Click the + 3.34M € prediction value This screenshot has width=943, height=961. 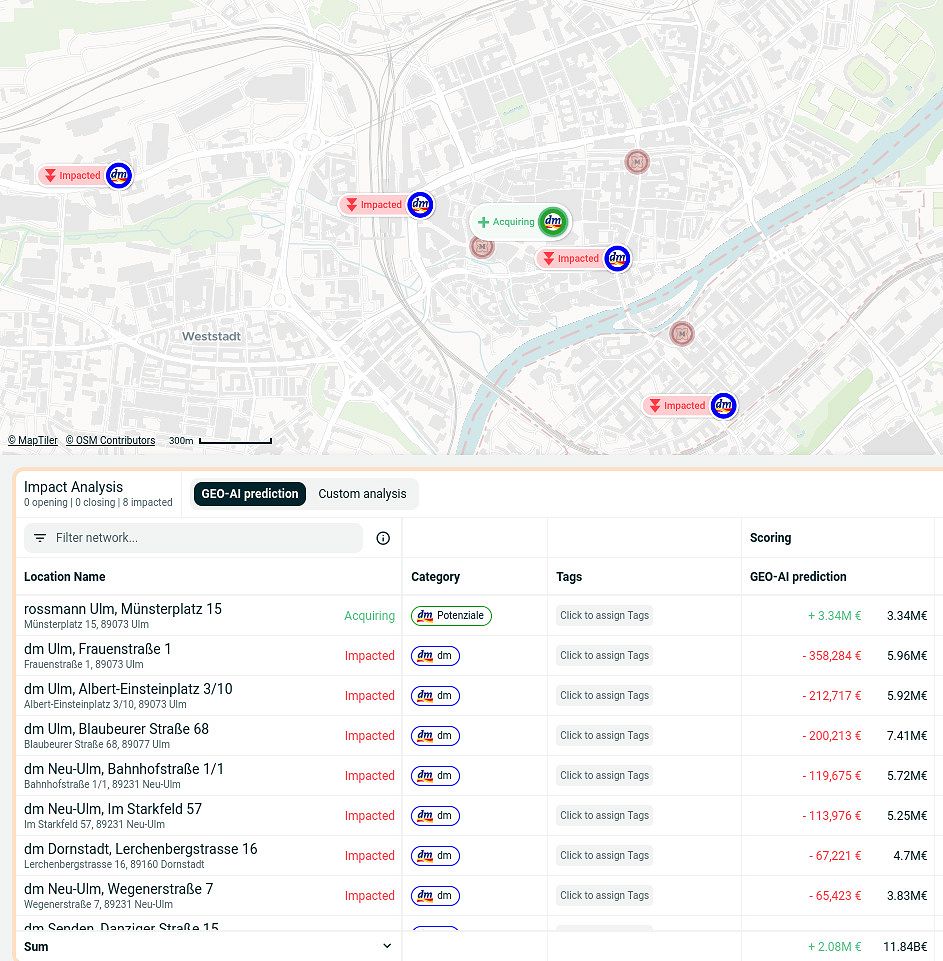(x=834, y=615)
